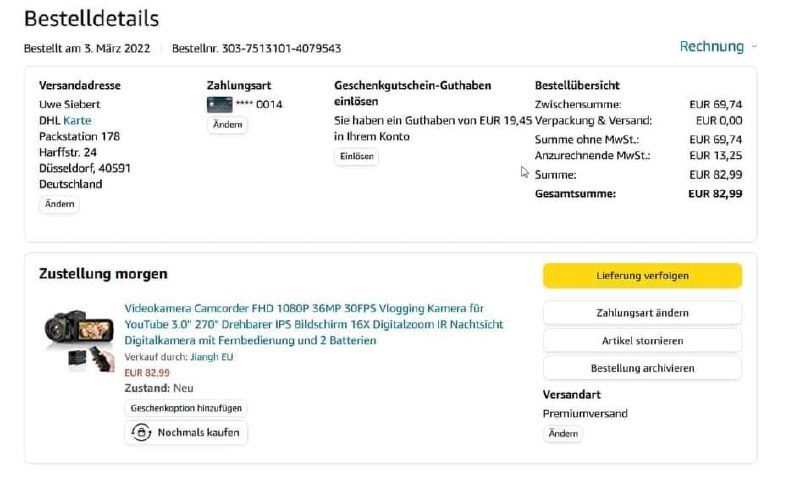Open the DHL Karte link
800x480 pixels.
coord(77,121)
